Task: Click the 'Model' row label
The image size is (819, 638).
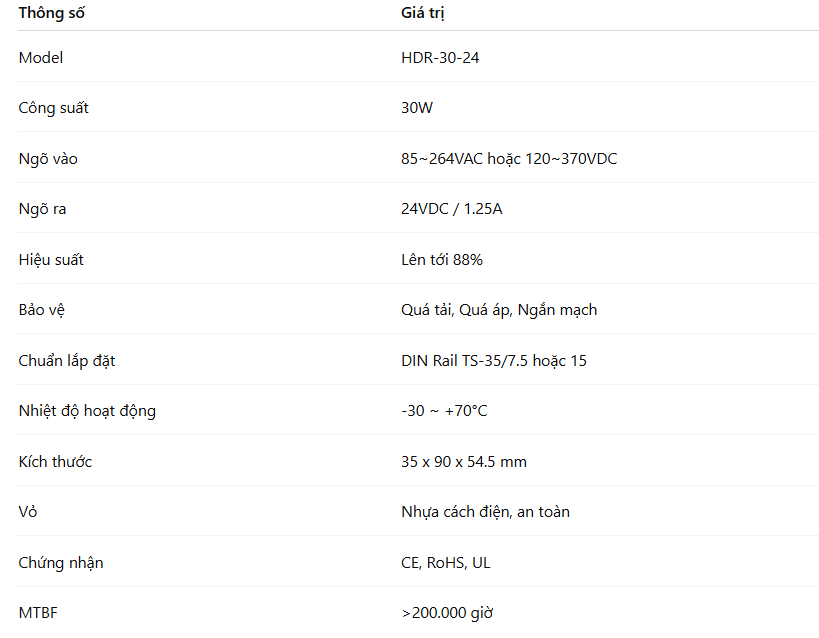Action: coord(41,58)
